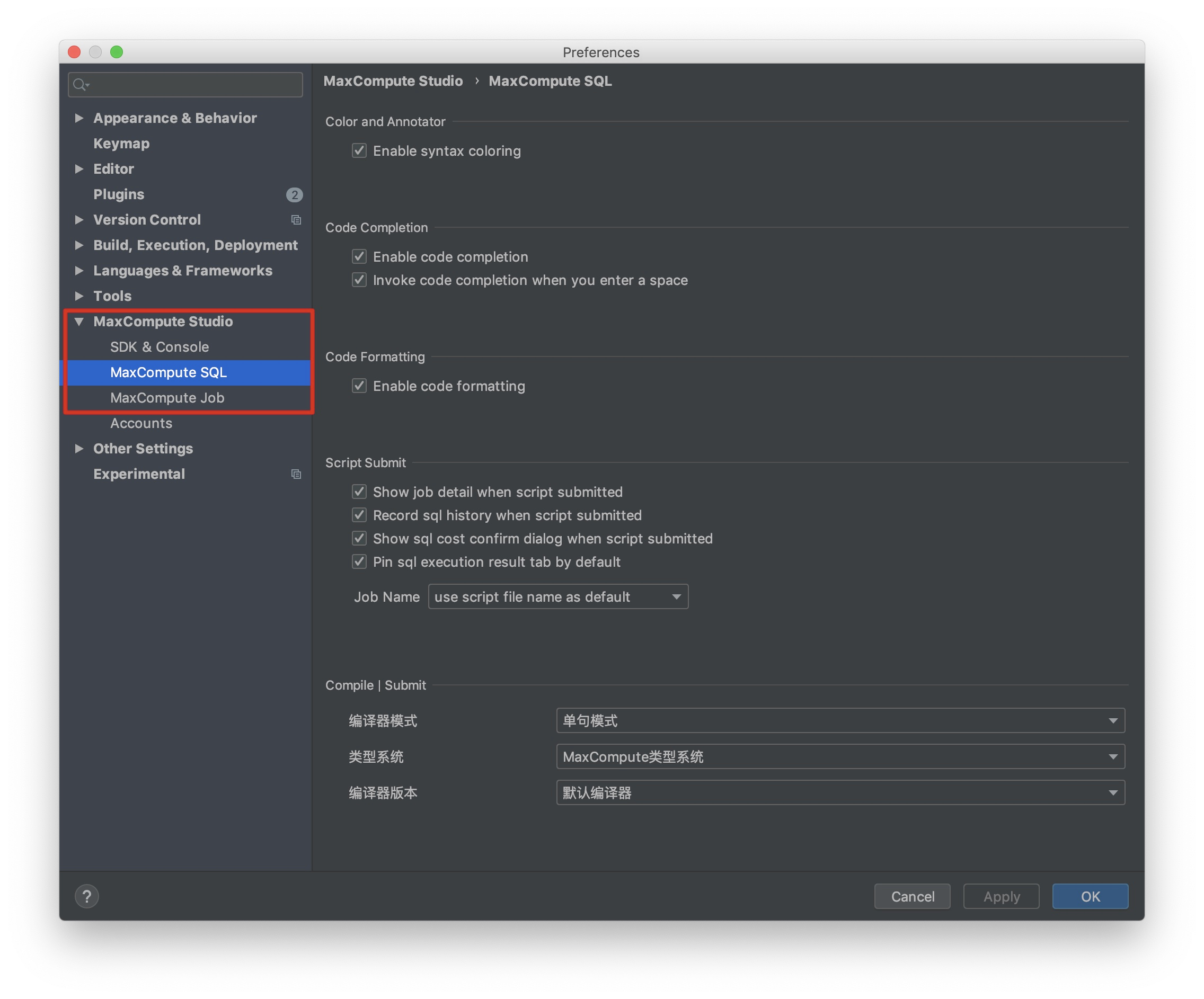Uncheck "Invoke code completion when you enter a space"
This screenshot has width=1204, height=999.
359,280
